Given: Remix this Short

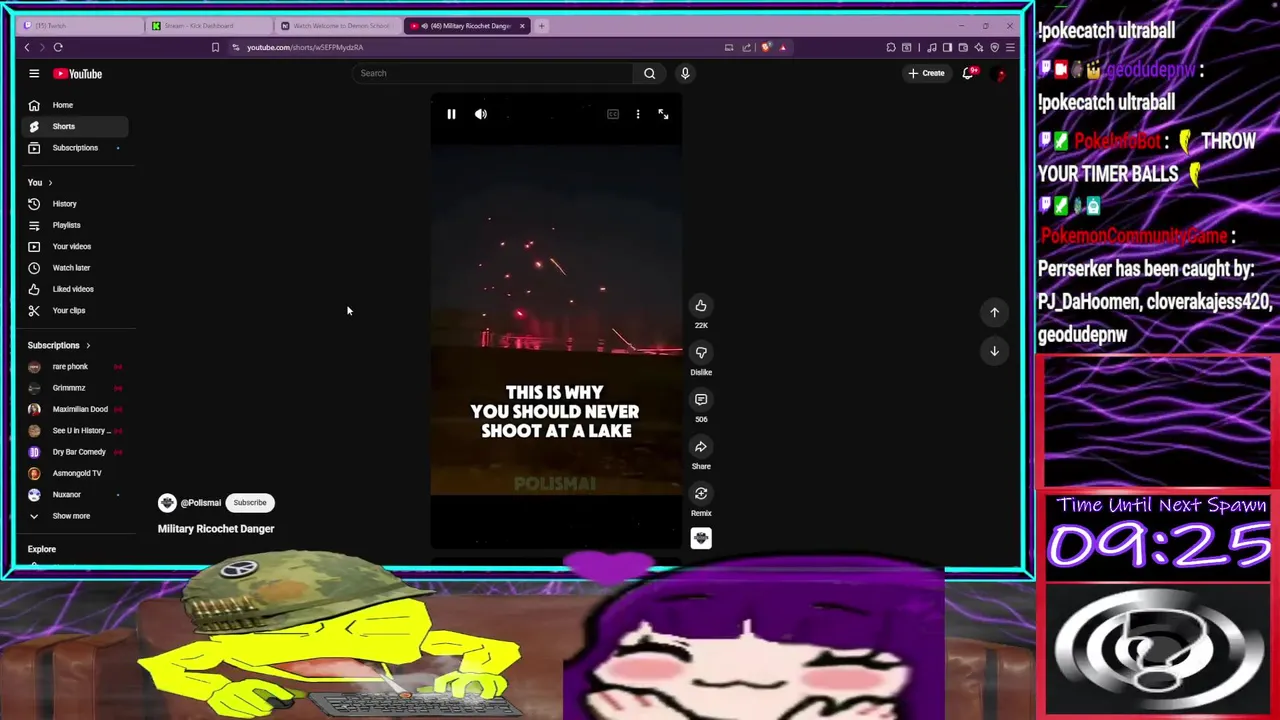Looking at the screenshot, I should pyautogui.click(x=701, y=494).
